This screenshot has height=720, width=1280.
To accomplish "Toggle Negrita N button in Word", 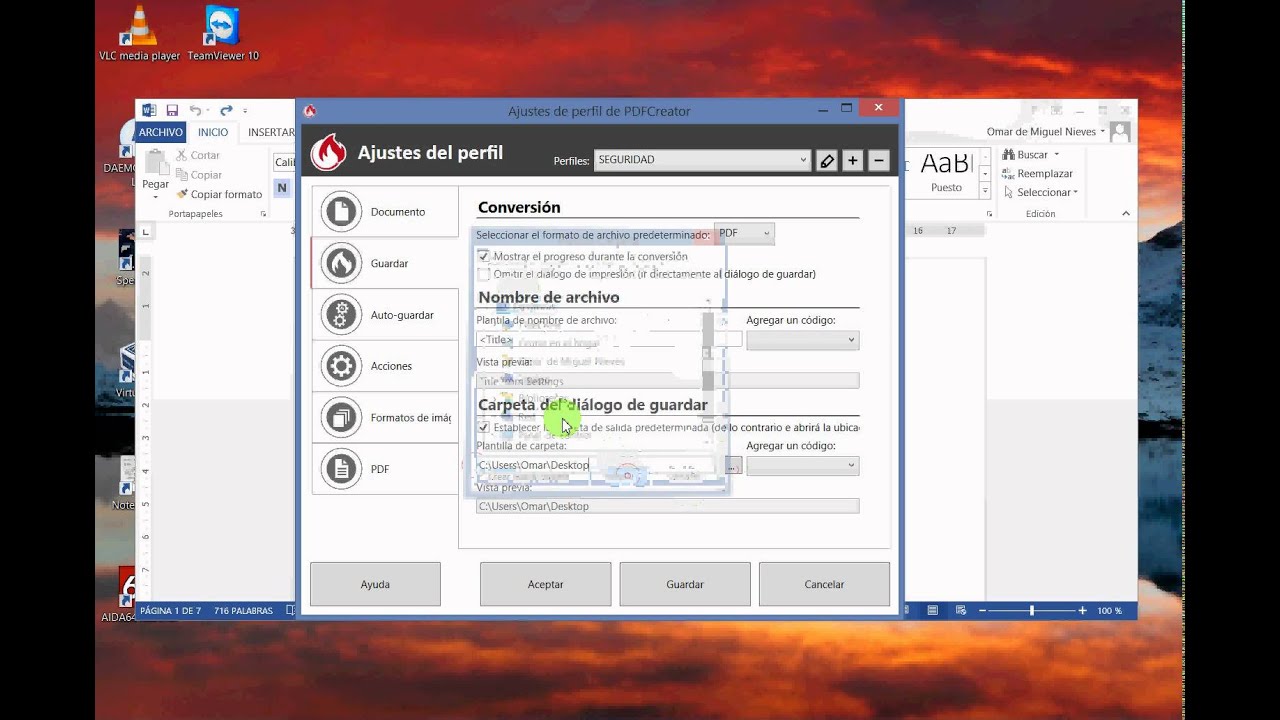I will [282, 187].
